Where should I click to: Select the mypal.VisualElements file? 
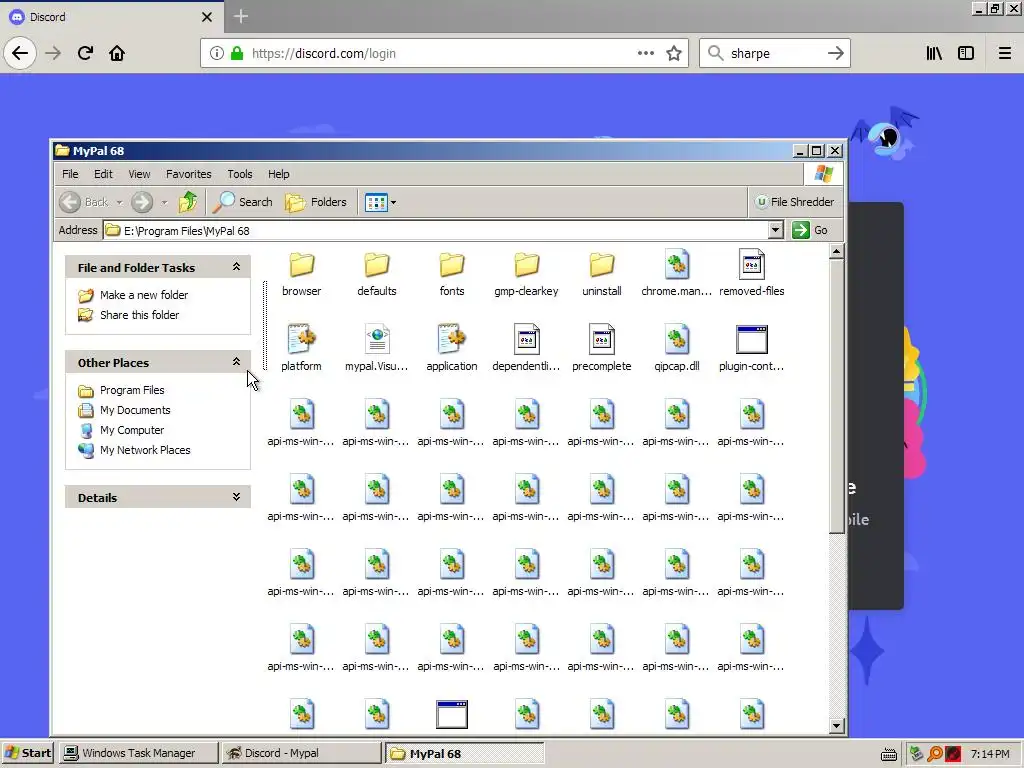point(377,348)
